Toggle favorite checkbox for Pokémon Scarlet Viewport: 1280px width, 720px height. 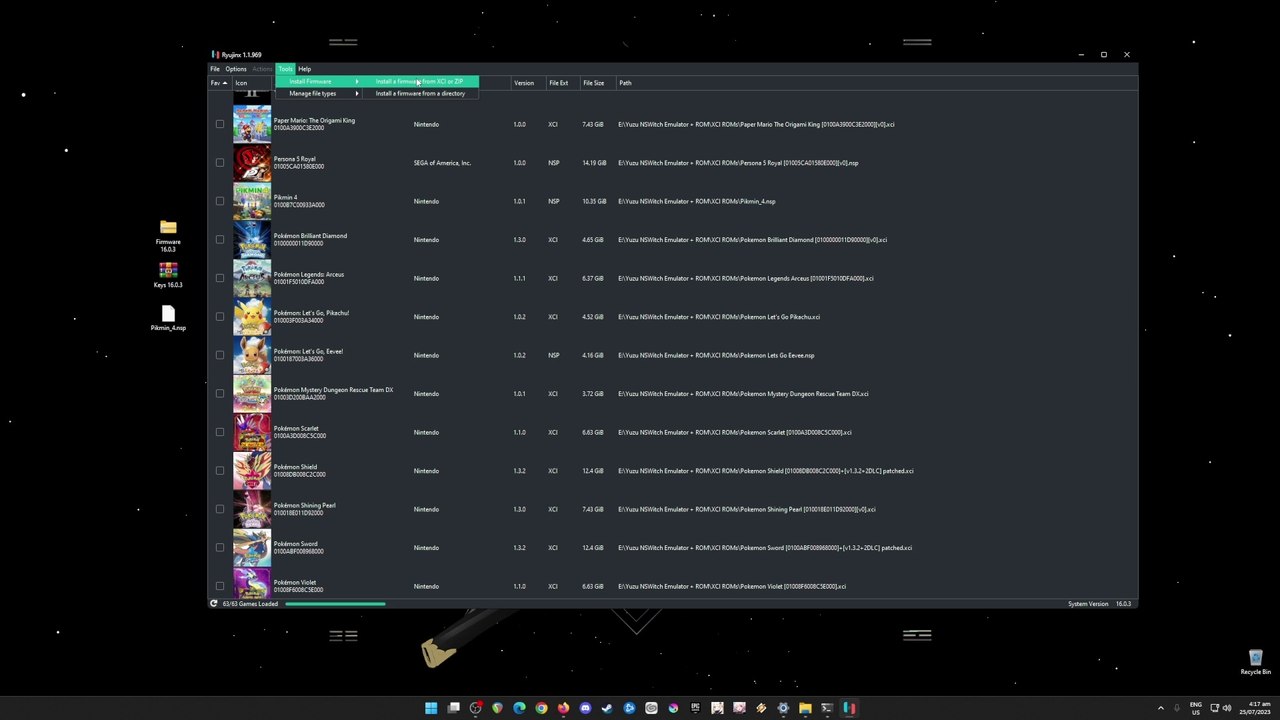click(220, 432)
